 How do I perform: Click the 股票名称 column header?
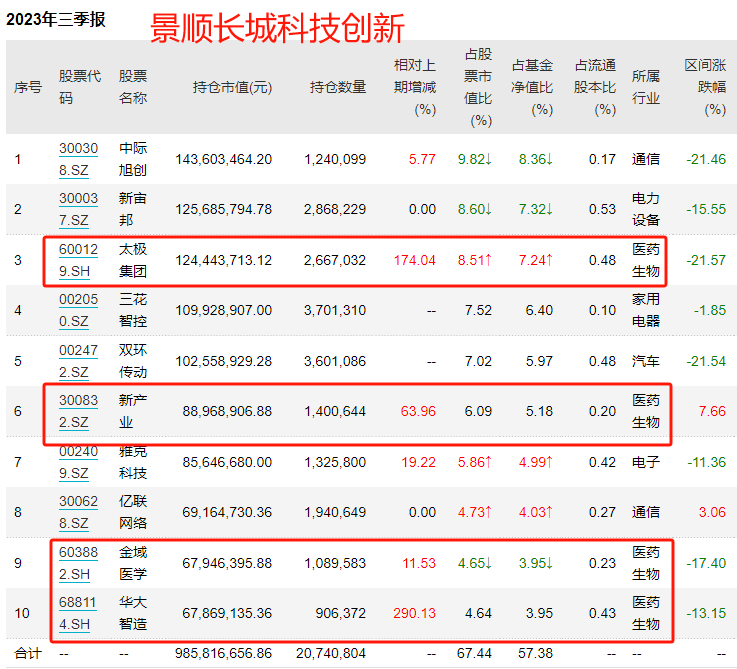[133, 87]
